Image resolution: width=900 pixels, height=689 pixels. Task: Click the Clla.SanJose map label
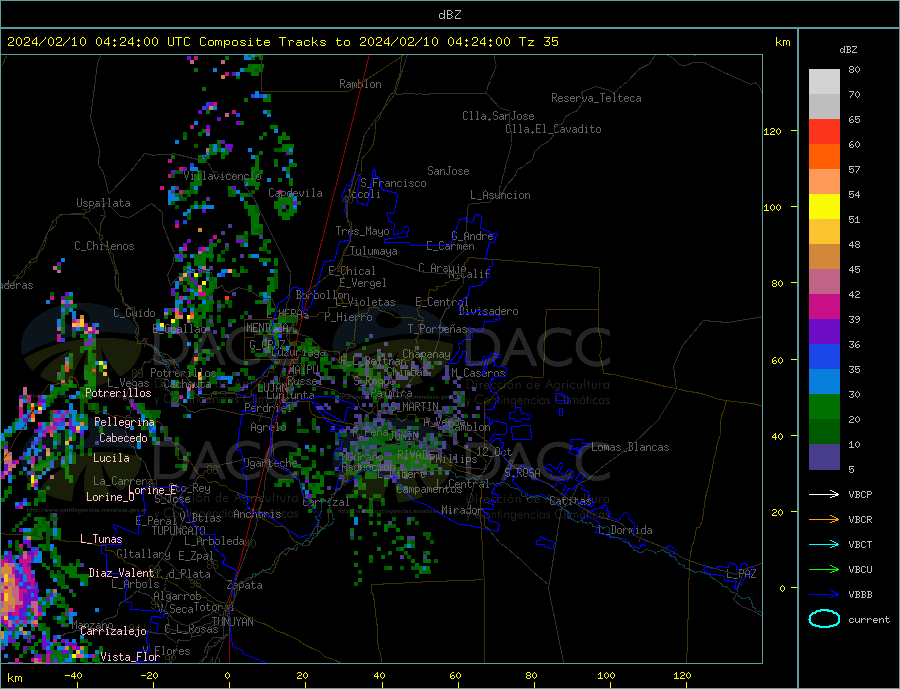[x=498, y=116]
